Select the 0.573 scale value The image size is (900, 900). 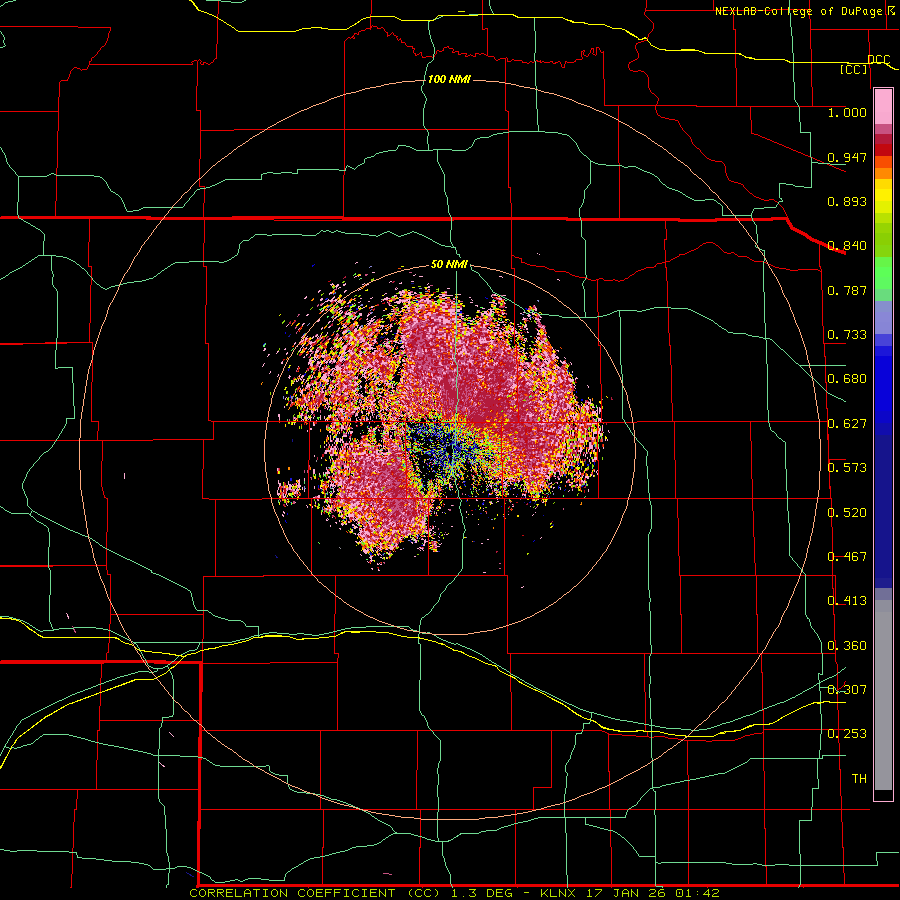[847, 468]
